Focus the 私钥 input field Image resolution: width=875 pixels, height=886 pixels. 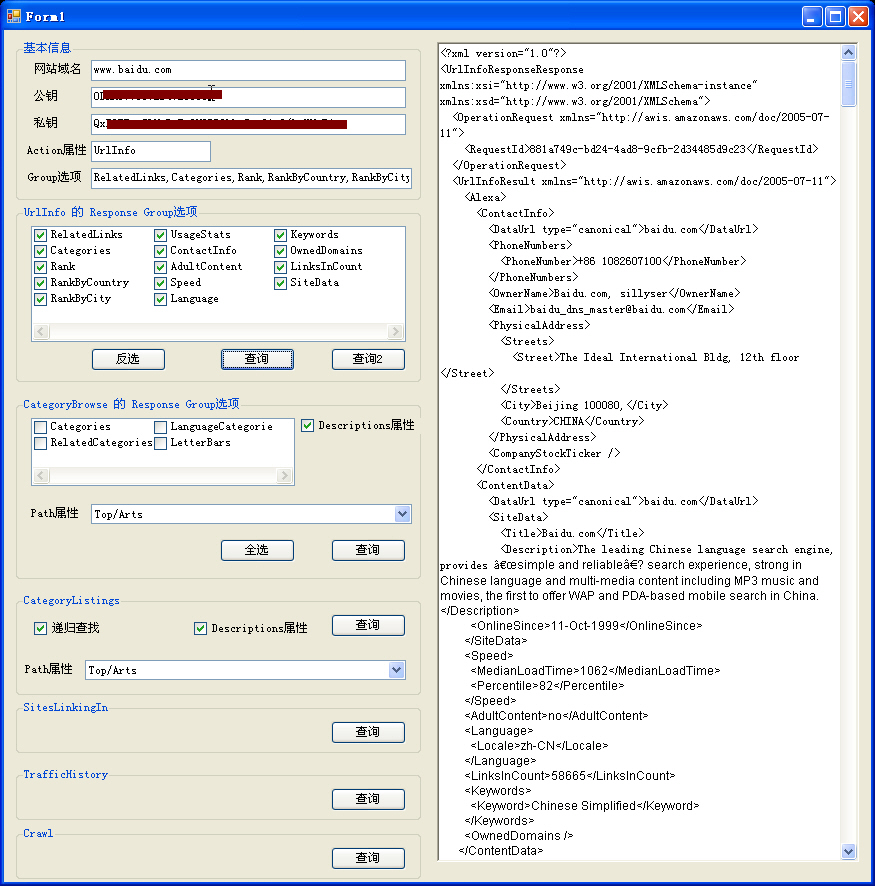point(248,124)
